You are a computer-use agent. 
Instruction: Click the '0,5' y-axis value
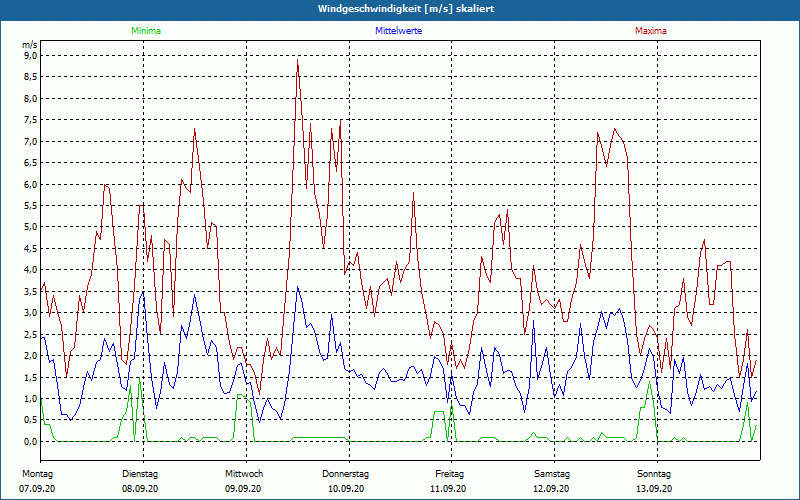[x=31, y=420]
